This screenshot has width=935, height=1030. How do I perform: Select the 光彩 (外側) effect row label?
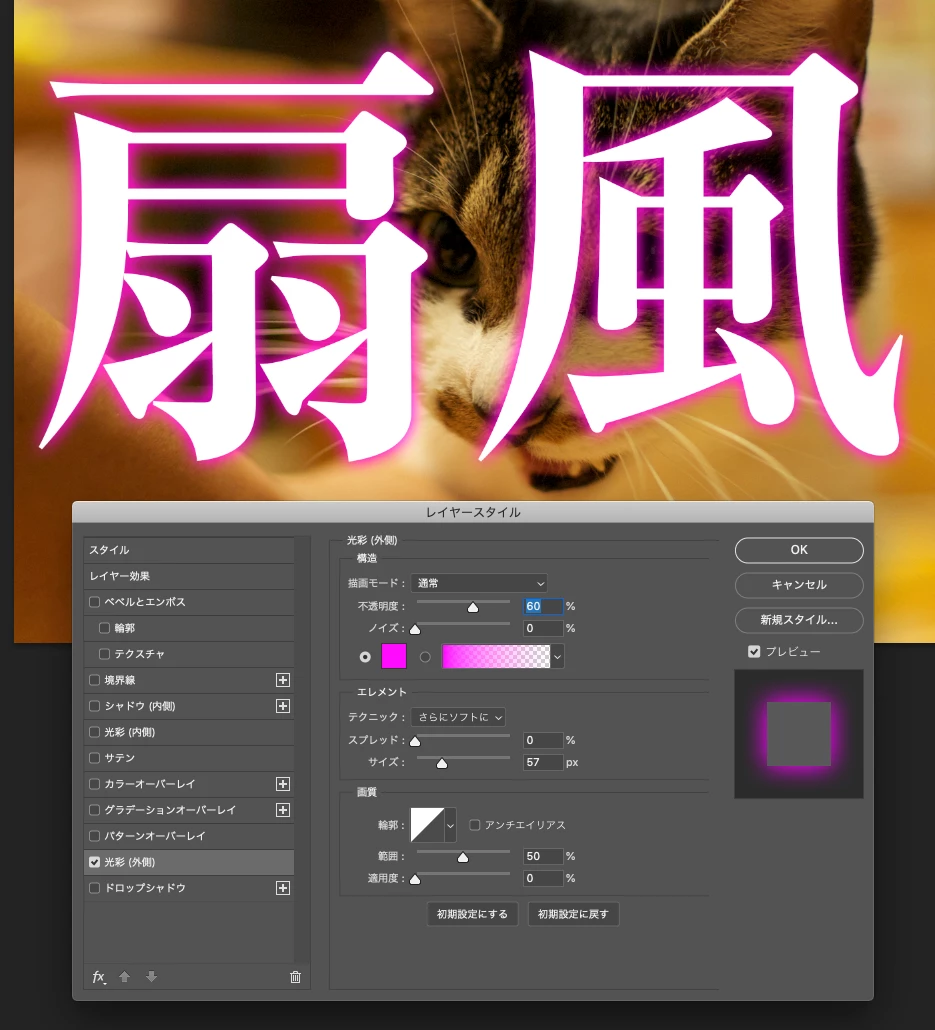[130, 862]
